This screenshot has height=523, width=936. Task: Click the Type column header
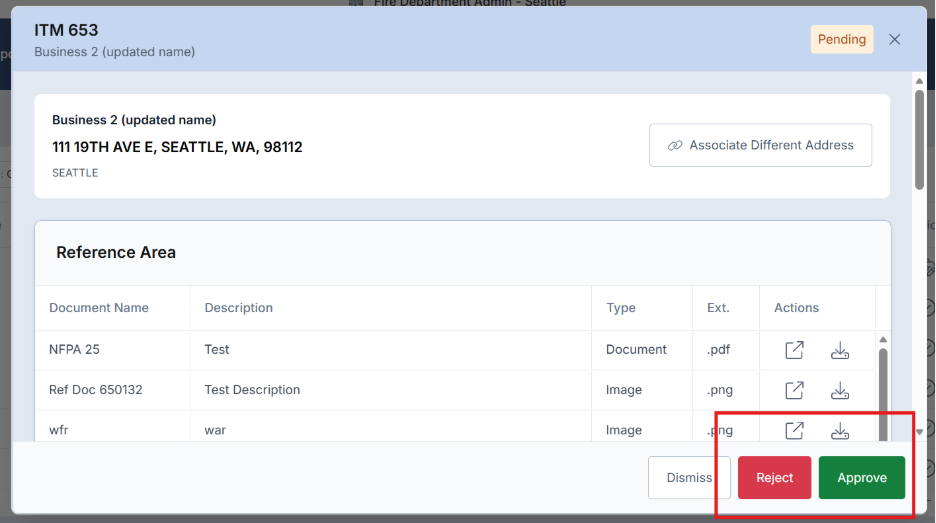pos(621,308)
